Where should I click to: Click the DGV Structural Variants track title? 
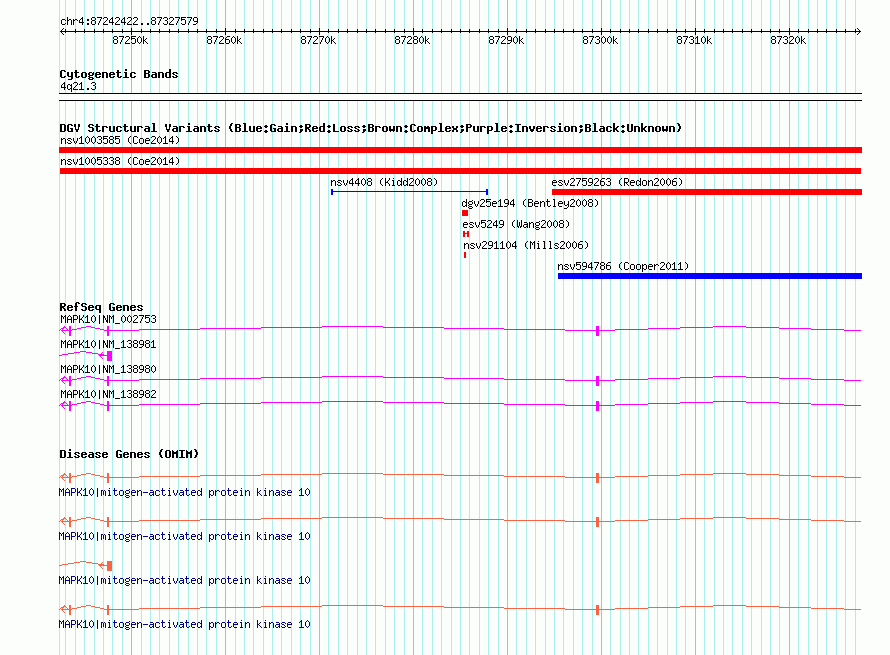click(371, 128)
